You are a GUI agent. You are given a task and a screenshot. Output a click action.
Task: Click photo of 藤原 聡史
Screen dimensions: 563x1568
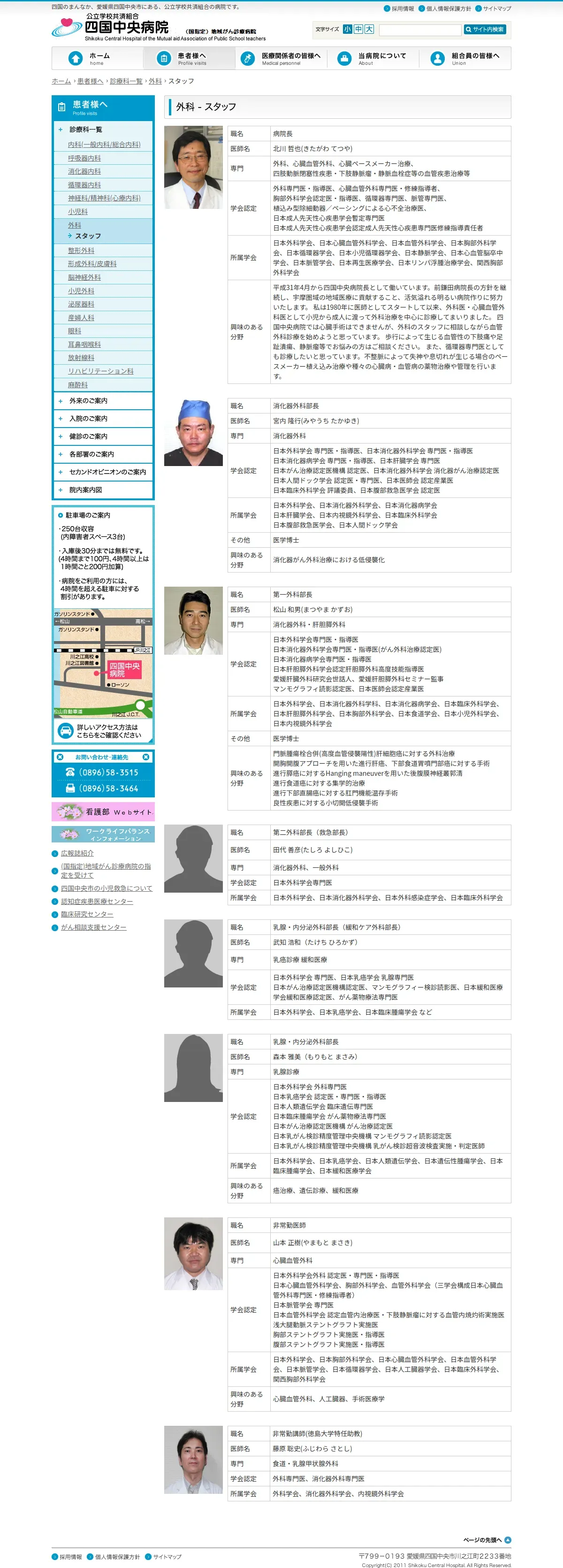(x=194, y=1460)
